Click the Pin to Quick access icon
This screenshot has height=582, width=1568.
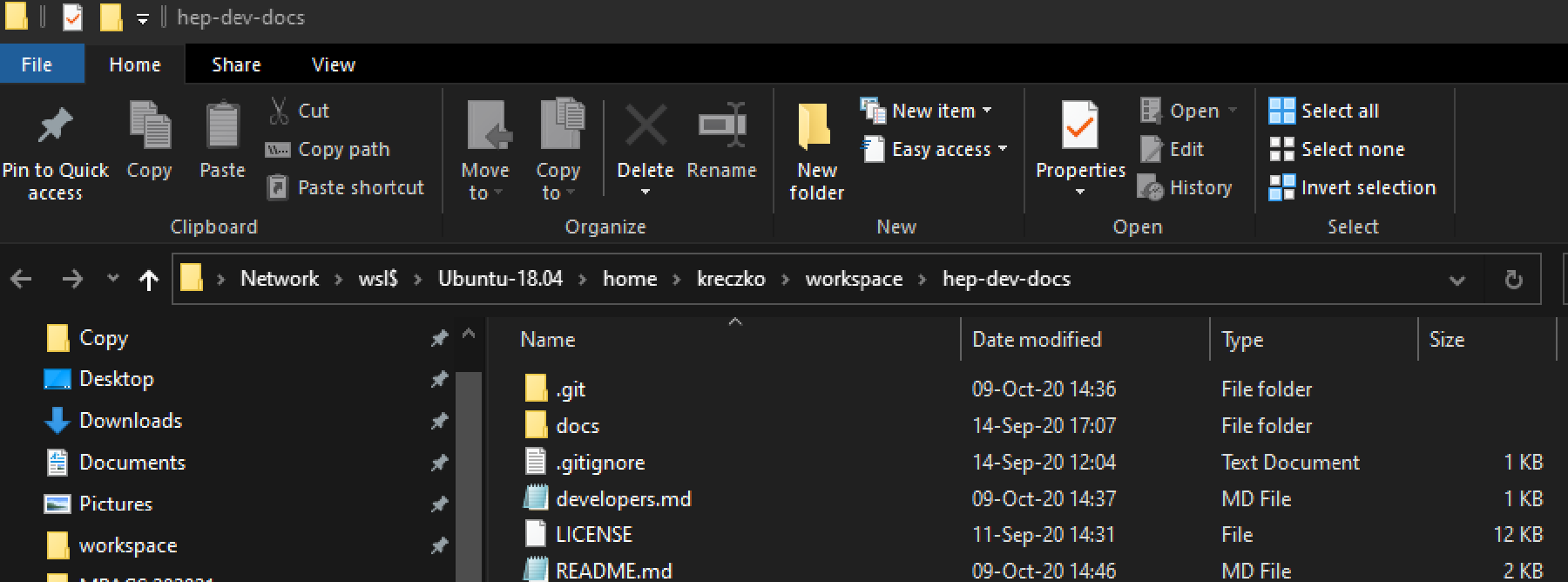(55, 126)
